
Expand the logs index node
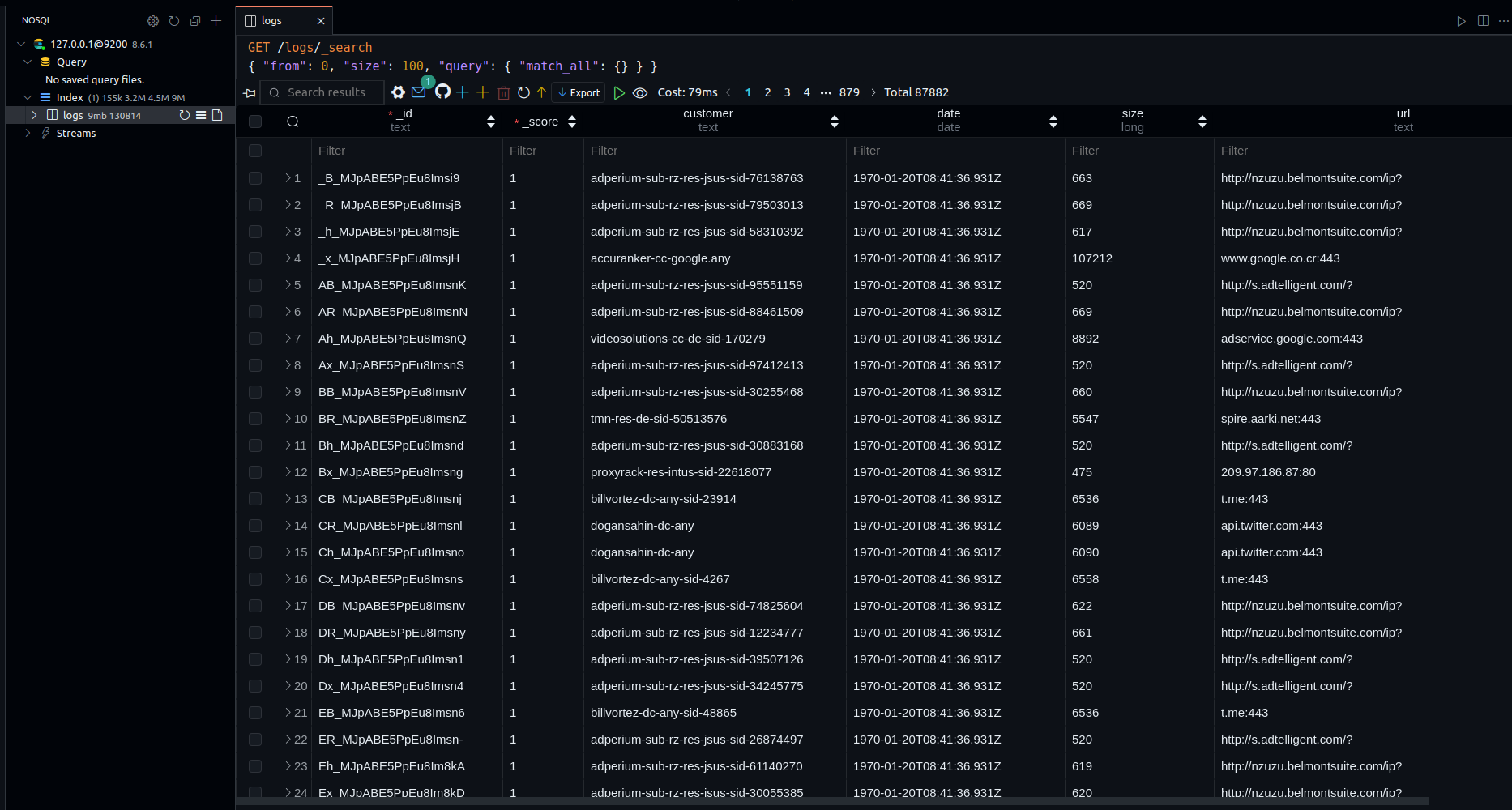point(34,115)
